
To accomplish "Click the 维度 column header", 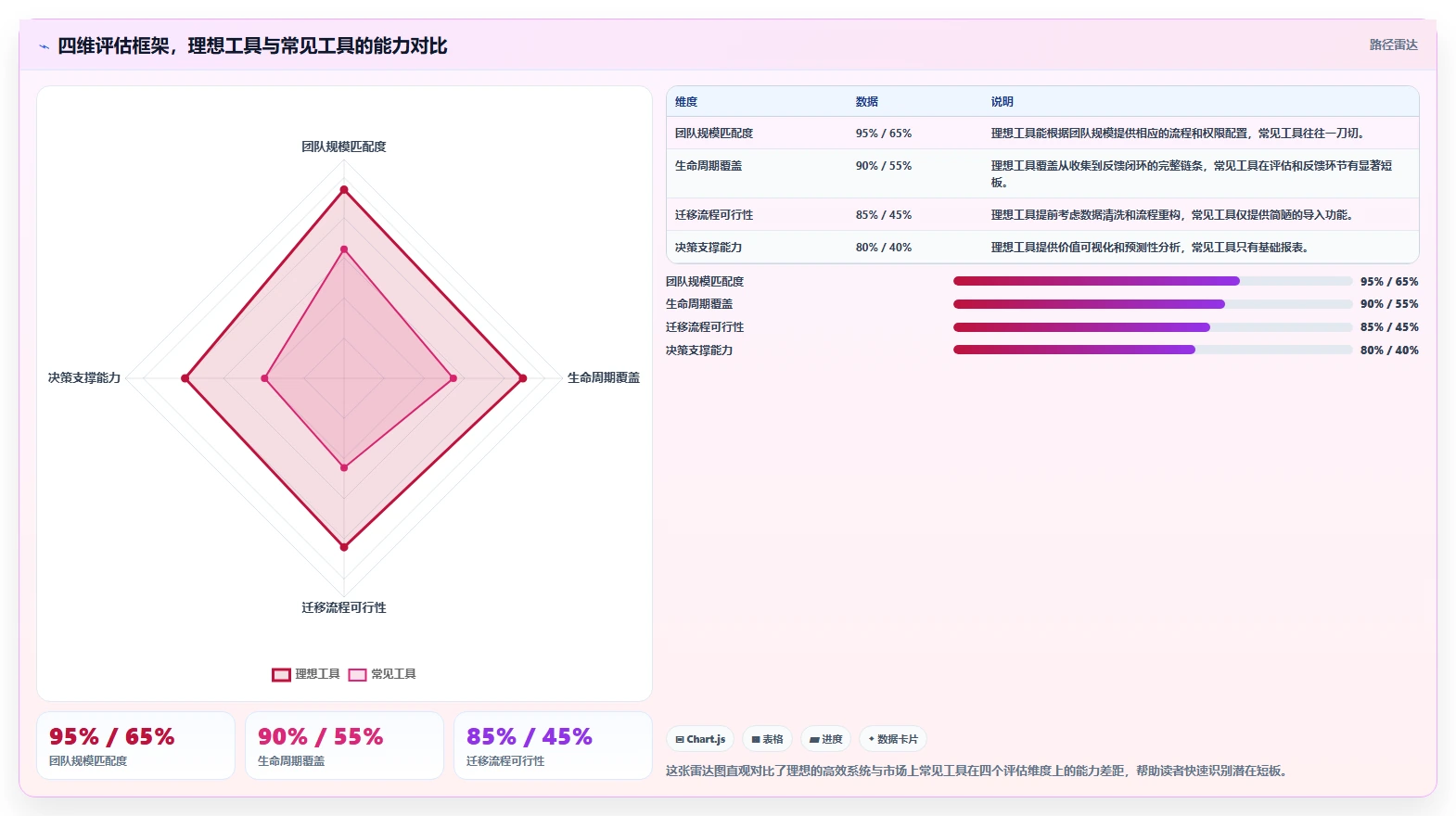I will coord(686,102).
